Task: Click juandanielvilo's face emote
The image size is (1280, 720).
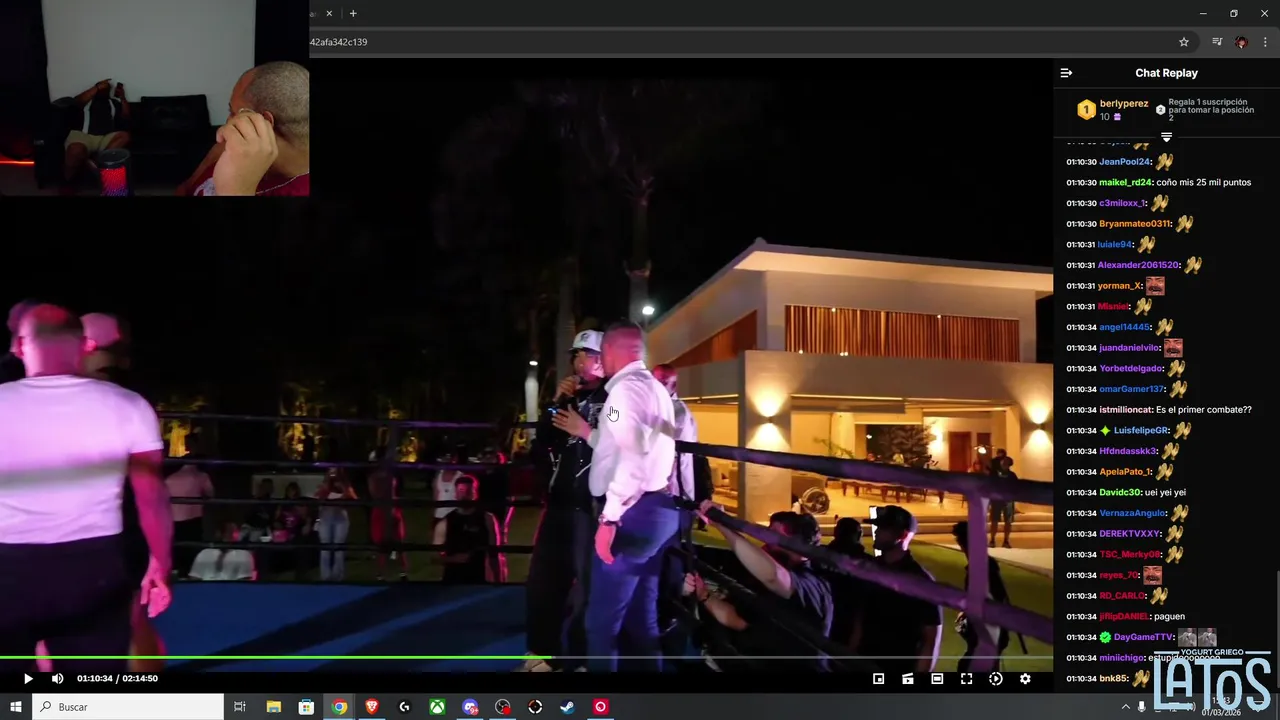Action: pos(1173,348)
